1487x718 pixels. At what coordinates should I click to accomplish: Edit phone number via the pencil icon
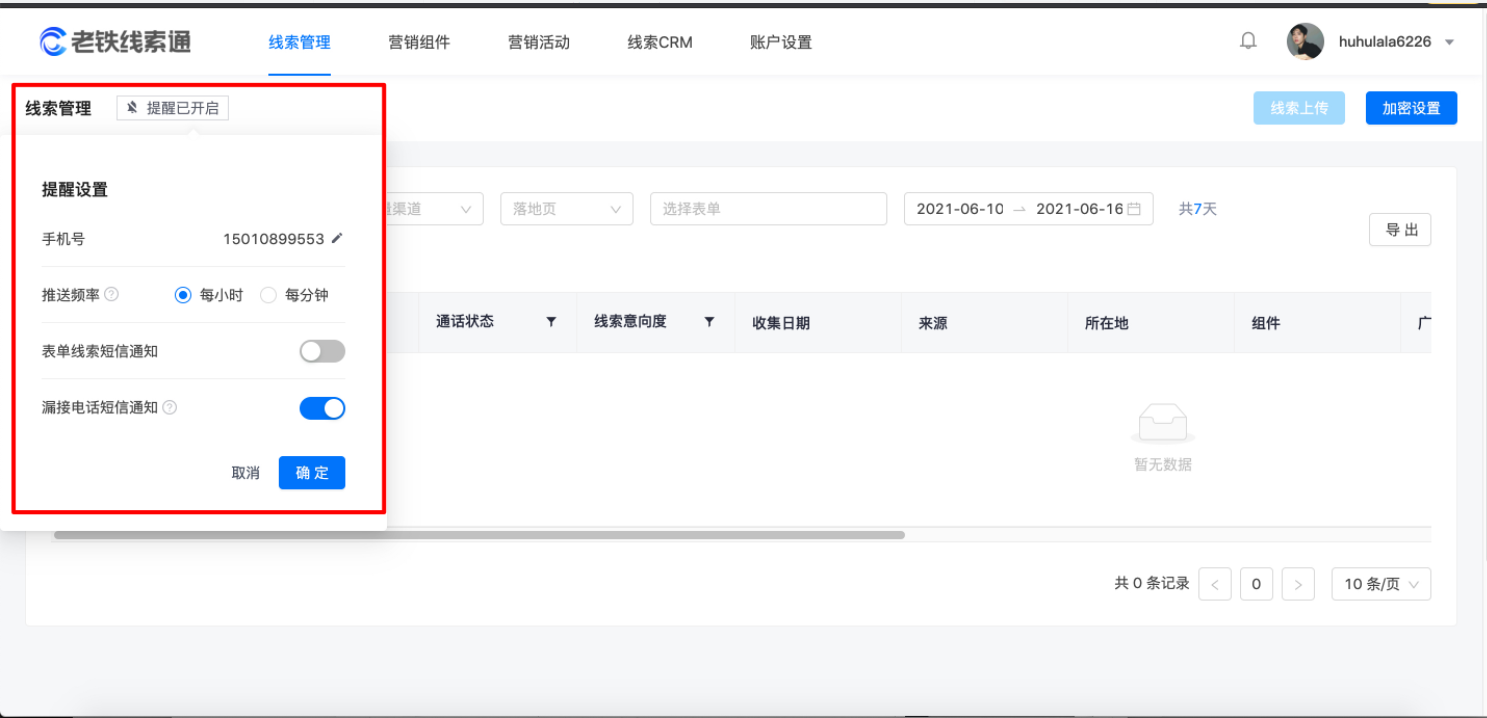336,238
